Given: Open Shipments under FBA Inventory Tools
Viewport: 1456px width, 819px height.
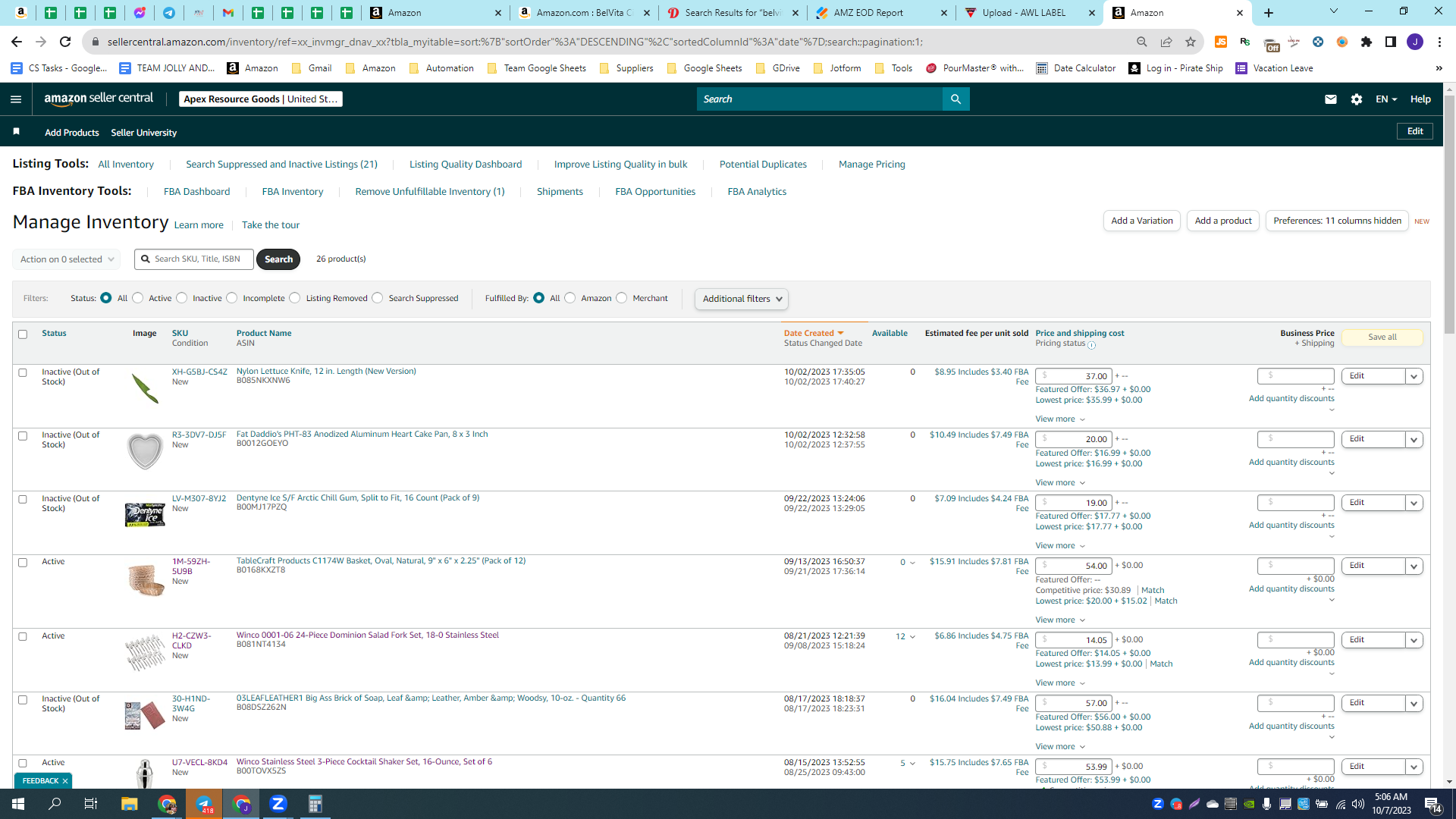Looking at the screenshot, I should point(560,192).
